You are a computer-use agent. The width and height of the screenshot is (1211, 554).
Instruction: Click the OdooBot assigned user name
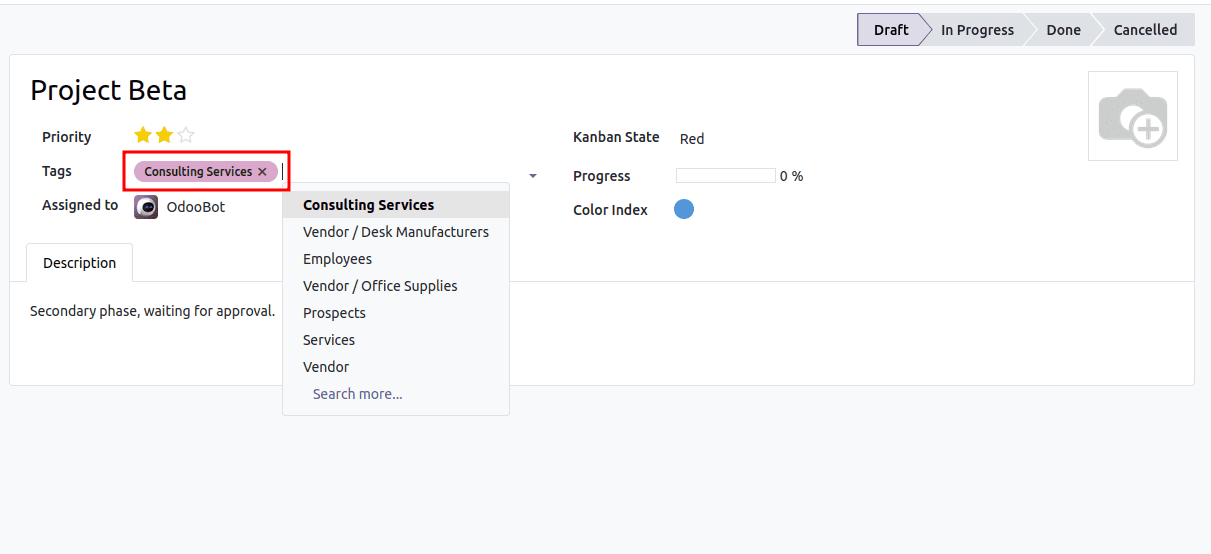[196, 207]
